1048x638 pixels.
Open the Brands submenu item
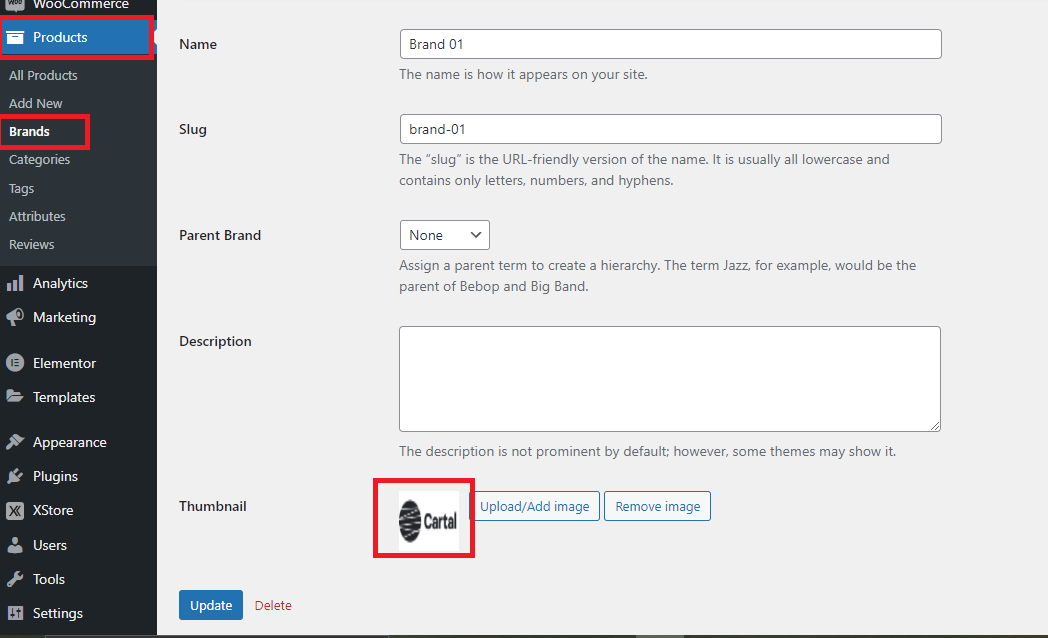coord(29,132)
